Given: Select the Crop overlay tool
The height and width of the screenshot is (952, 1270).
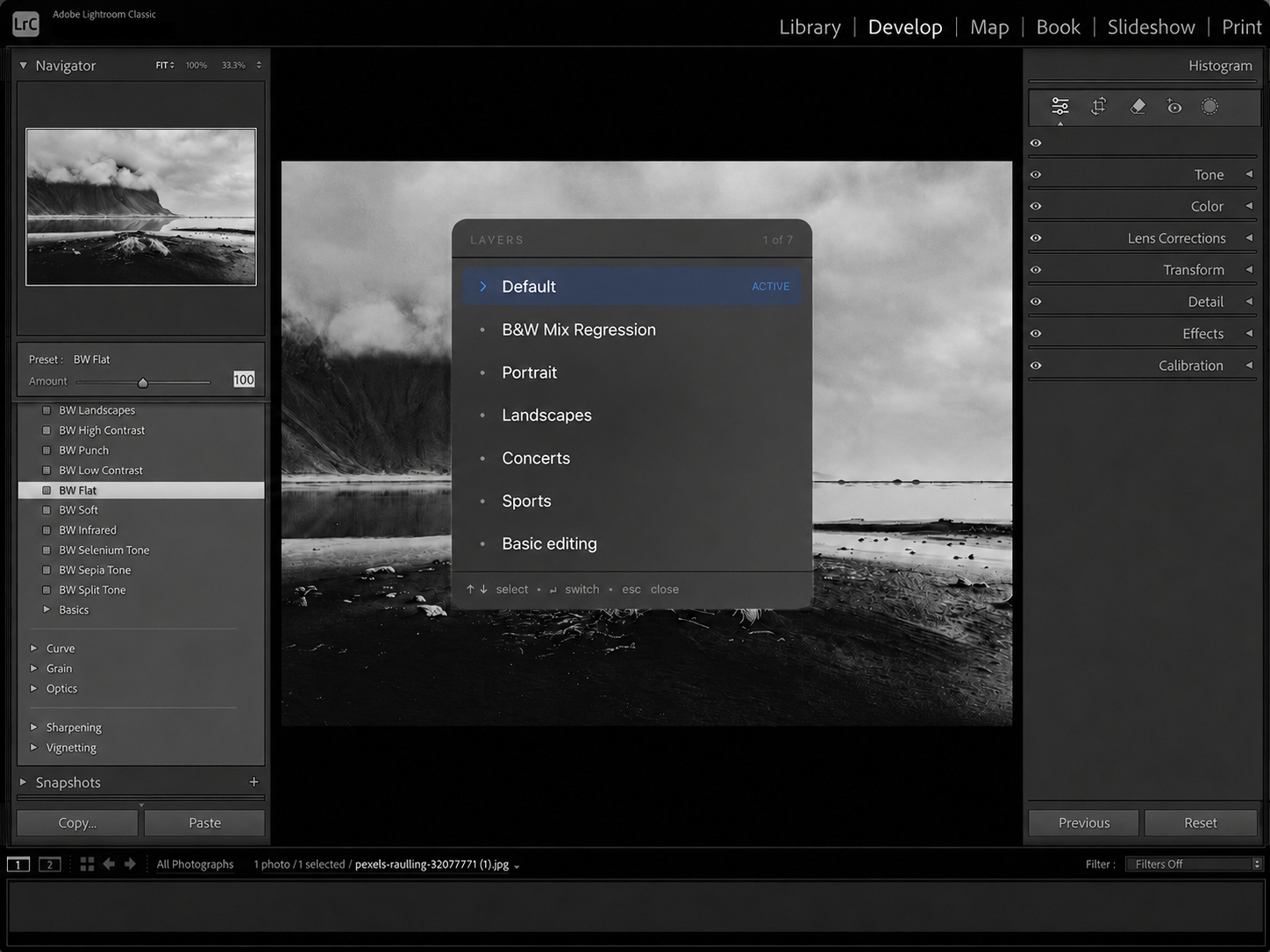Looking at the screenshot, I should click(x=1098, y=106).
